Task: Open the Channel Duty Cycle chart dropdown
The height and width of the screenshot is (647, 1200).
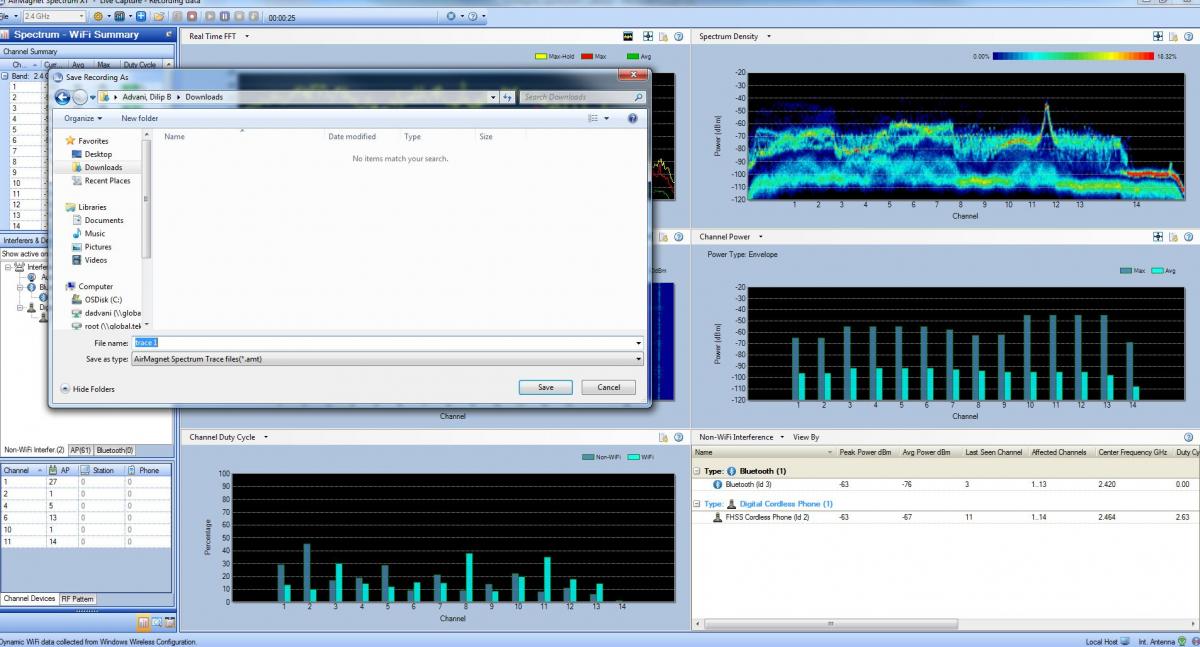Action: tap(266, 437)
